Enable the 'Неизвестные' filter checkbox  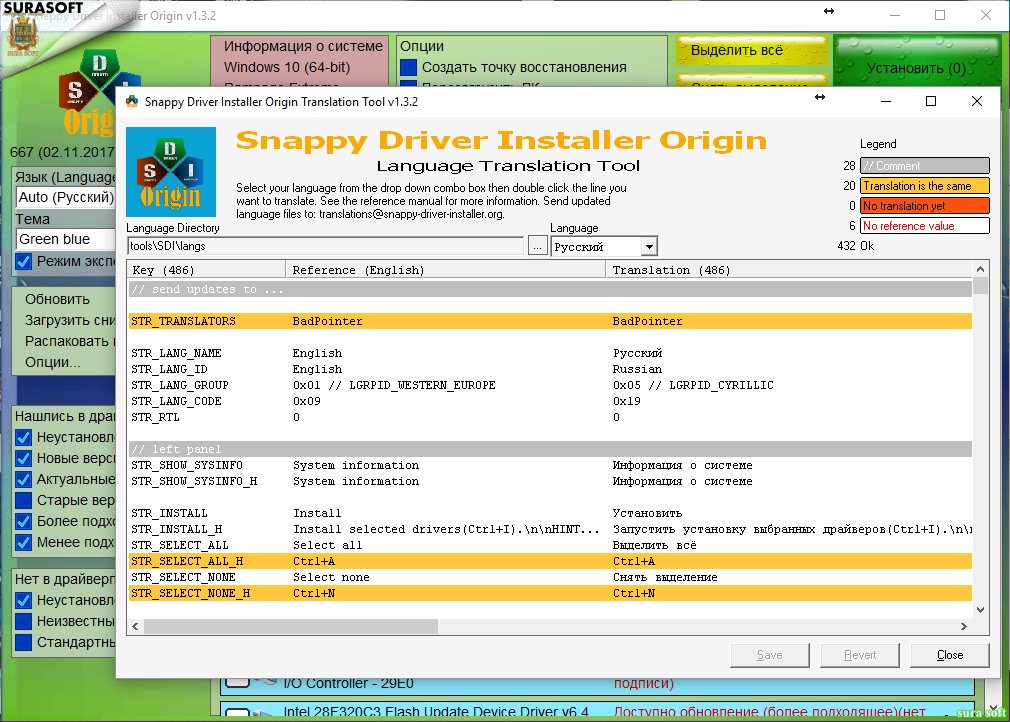24,622
